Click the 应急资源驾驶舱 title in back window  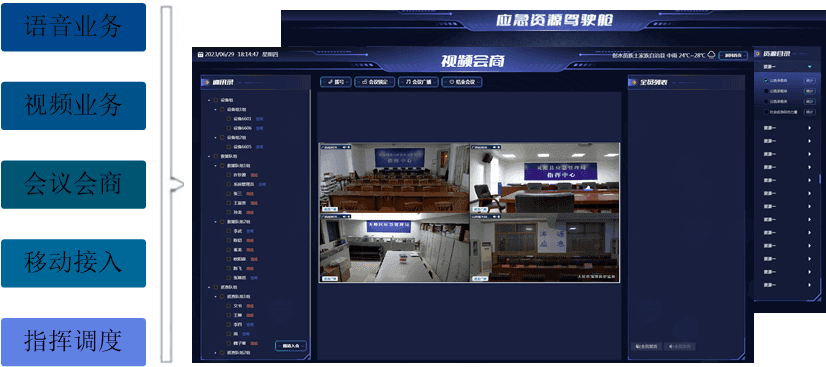pyautogui.click(x=554, y=21)
